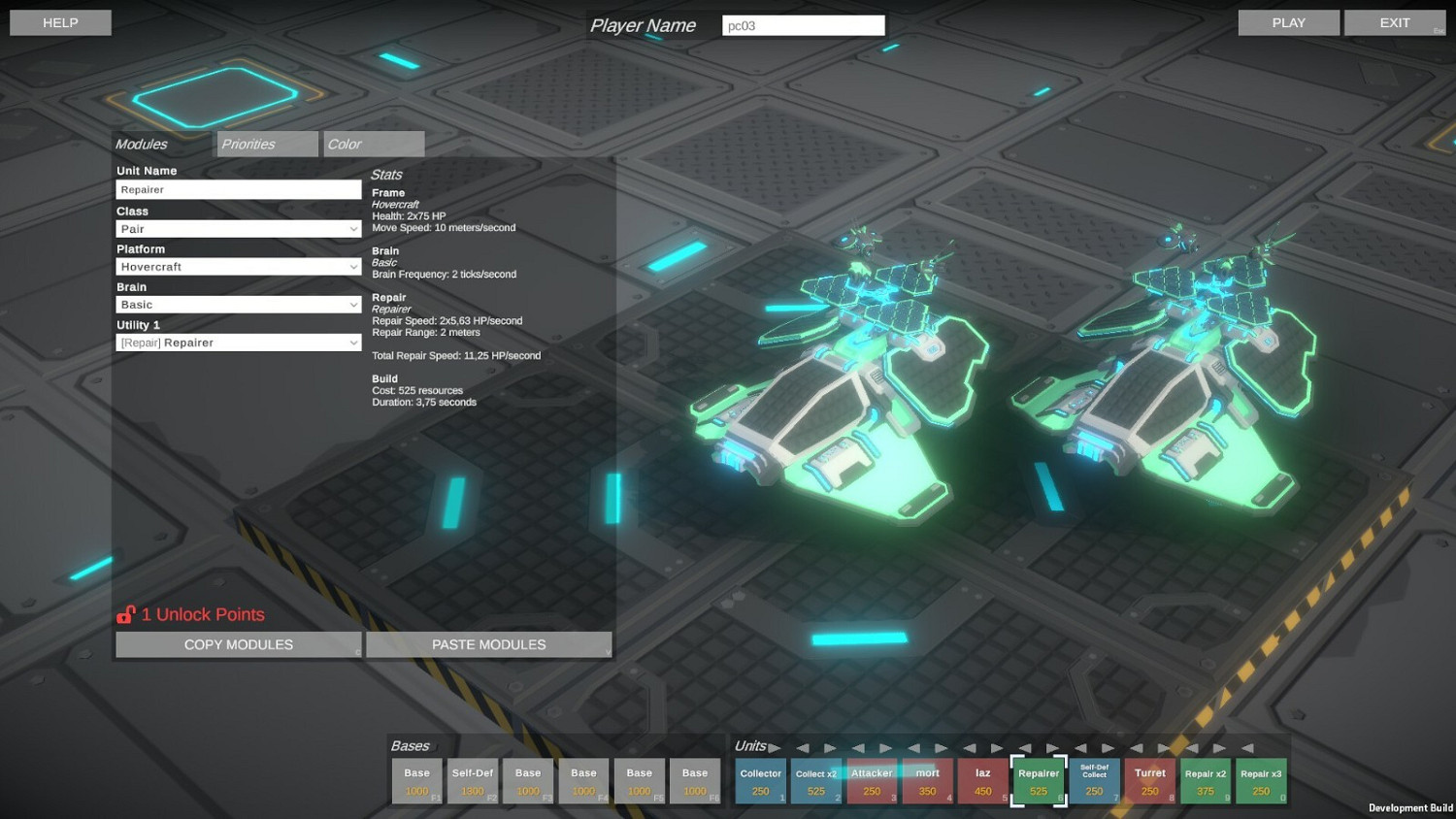Select the Attacker unit slot
The height and width of the screenshot is (819, 1456).
tap(872, 780)
